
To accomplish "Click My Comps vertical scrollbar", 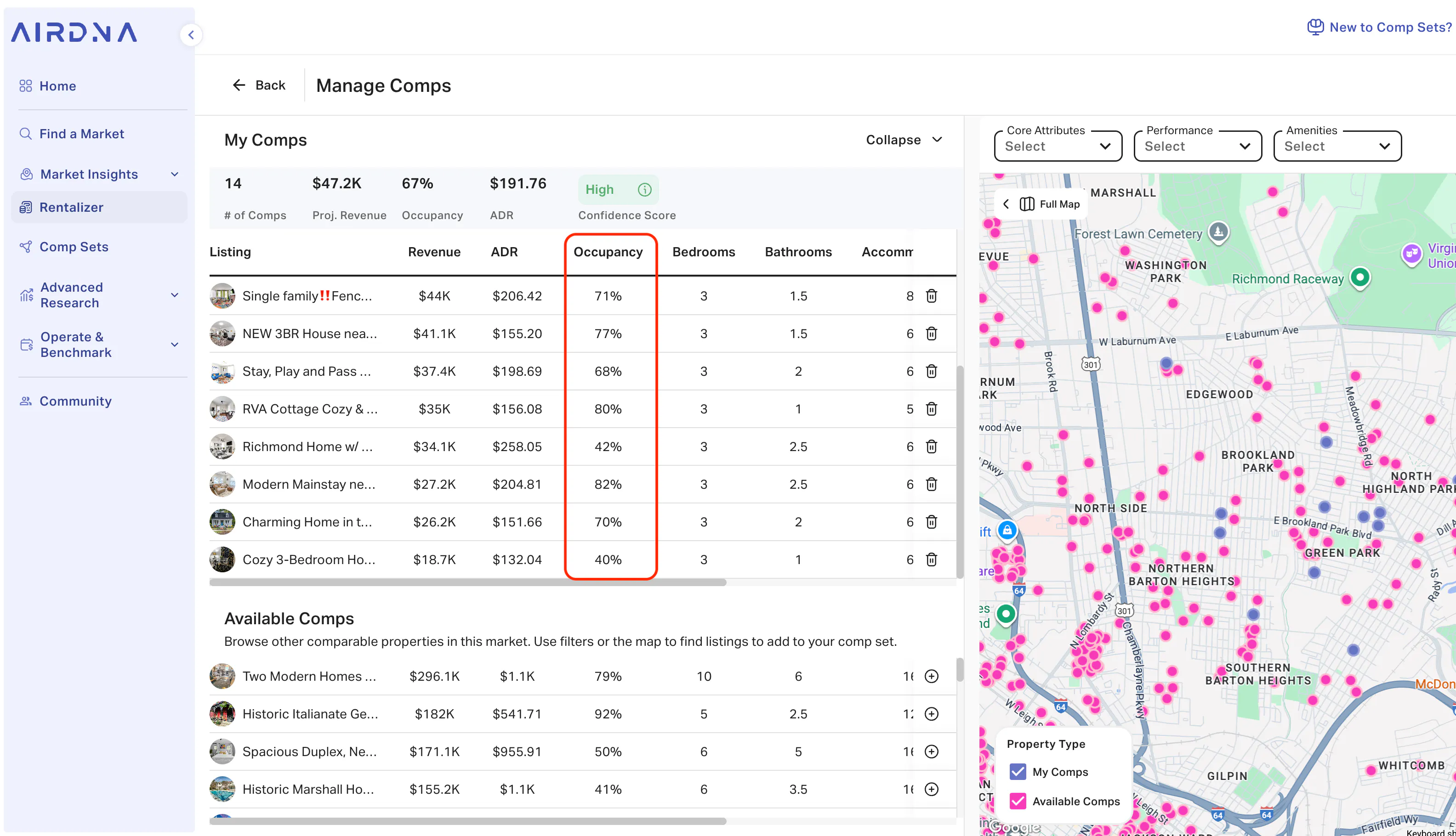I will click(960, 472).
